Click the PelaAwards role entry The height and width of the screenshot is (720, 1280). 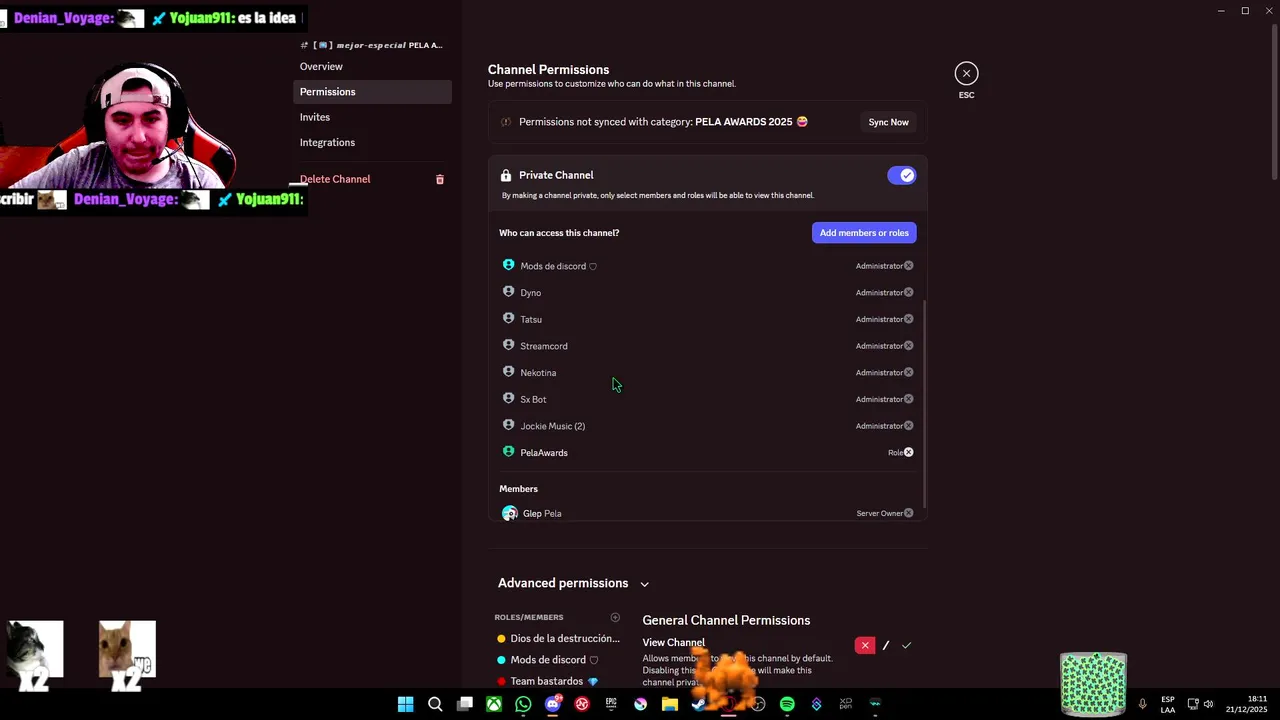point(707,452)
